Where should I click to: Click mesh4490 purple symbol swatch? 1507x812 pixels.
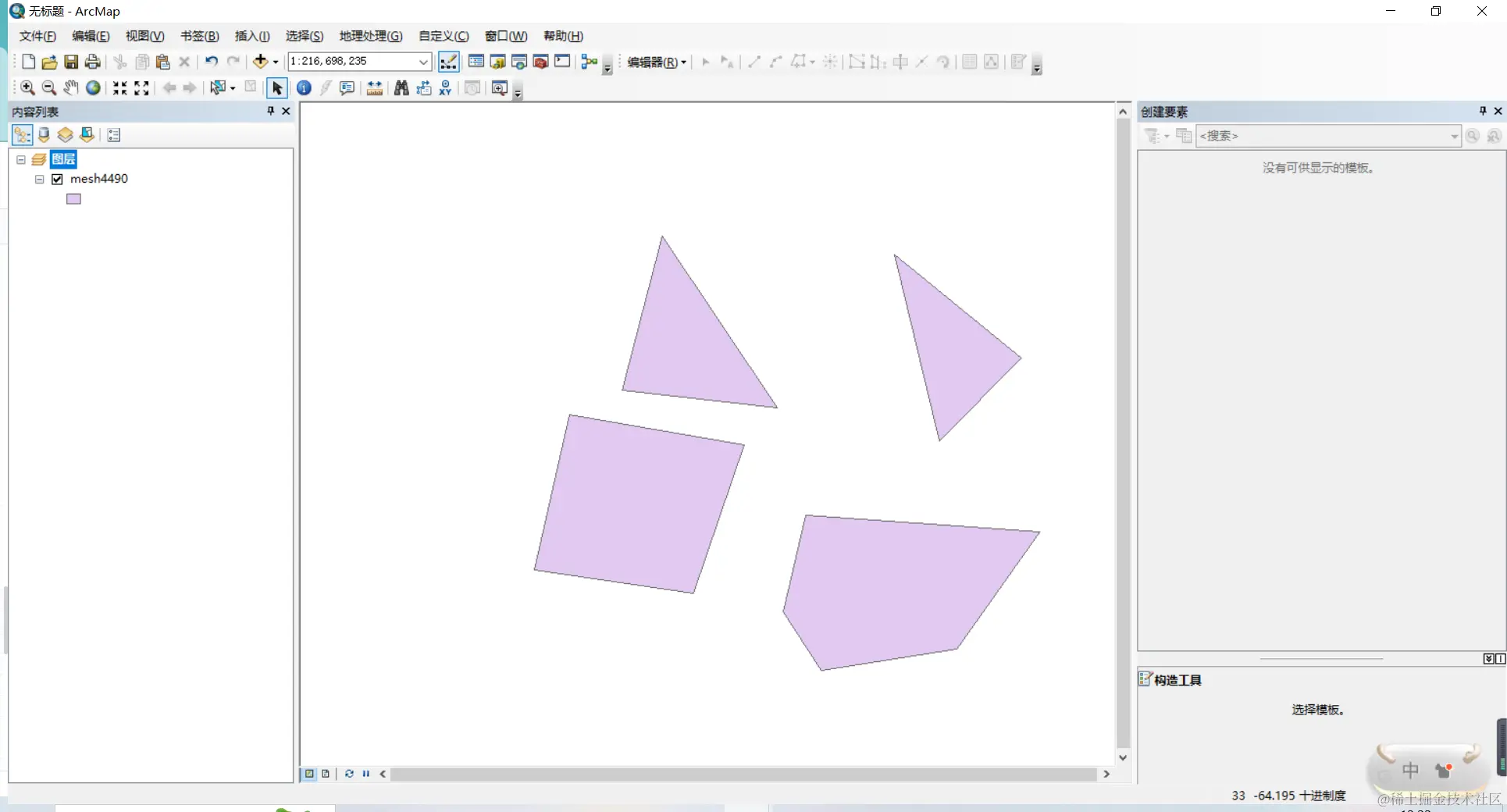coord(73,199)
